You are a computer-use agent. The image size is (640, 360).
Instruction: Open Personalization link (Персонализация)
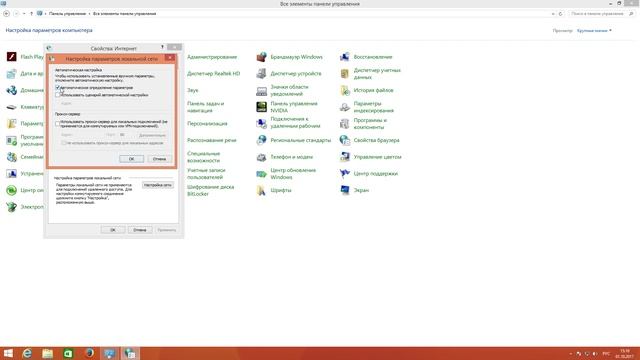point(207,123)
